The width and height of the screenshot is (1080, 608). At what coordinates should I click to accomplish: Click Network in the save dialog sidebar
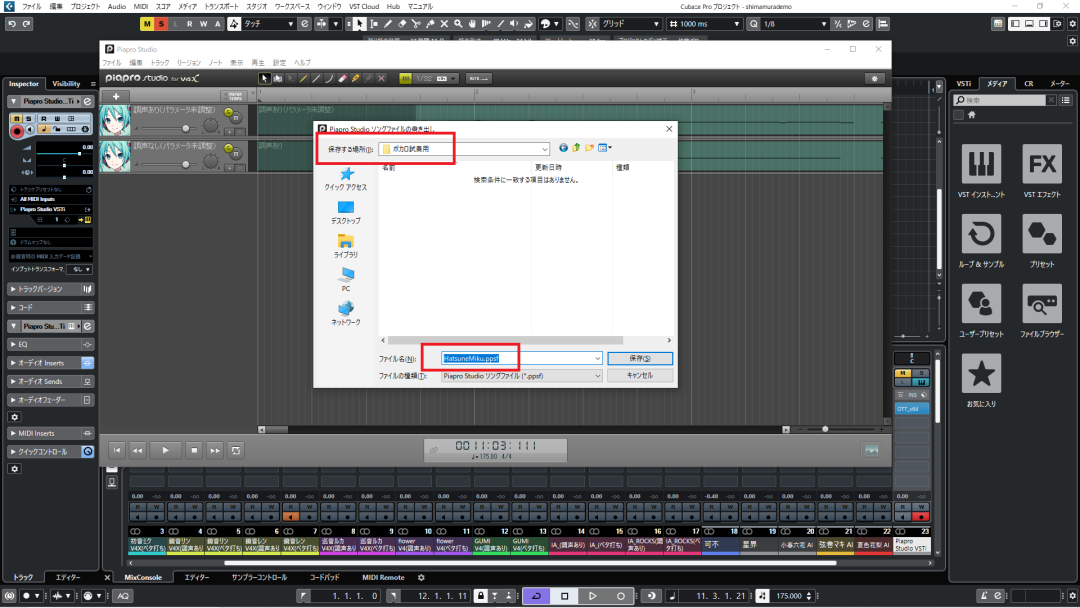(346, 313)
